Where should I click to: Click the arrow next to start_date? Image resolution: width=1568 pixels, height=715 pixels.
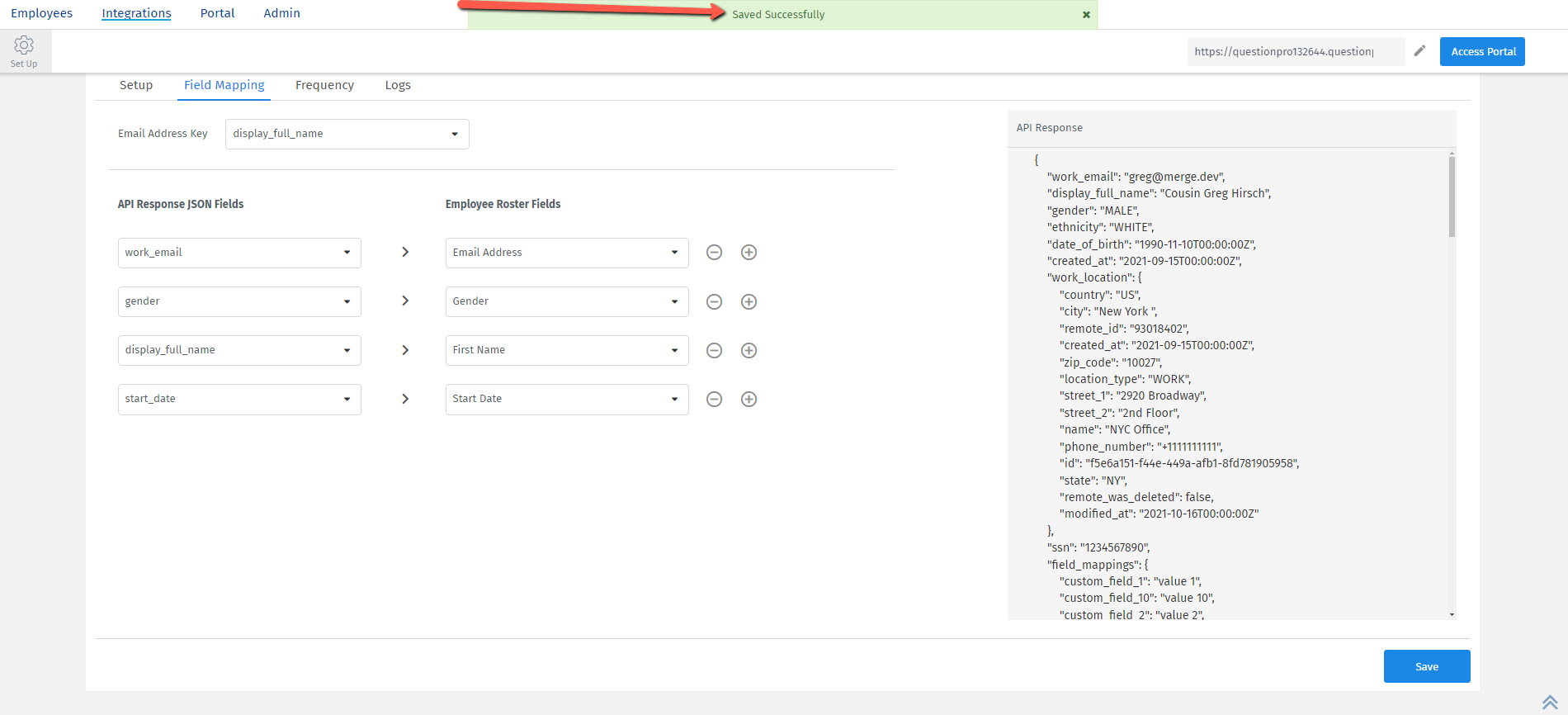(x=405, y=399)
